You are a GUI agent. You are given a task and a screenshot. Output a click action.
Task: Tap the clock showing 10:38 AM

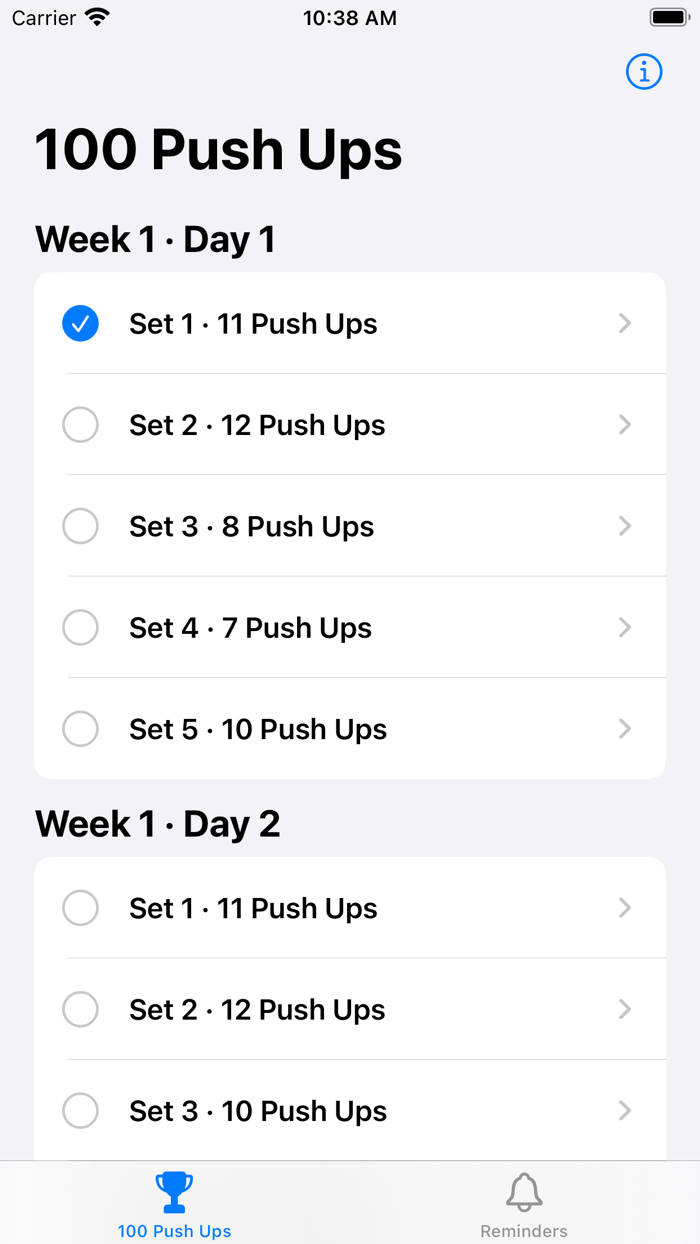(x=350, y=17)
